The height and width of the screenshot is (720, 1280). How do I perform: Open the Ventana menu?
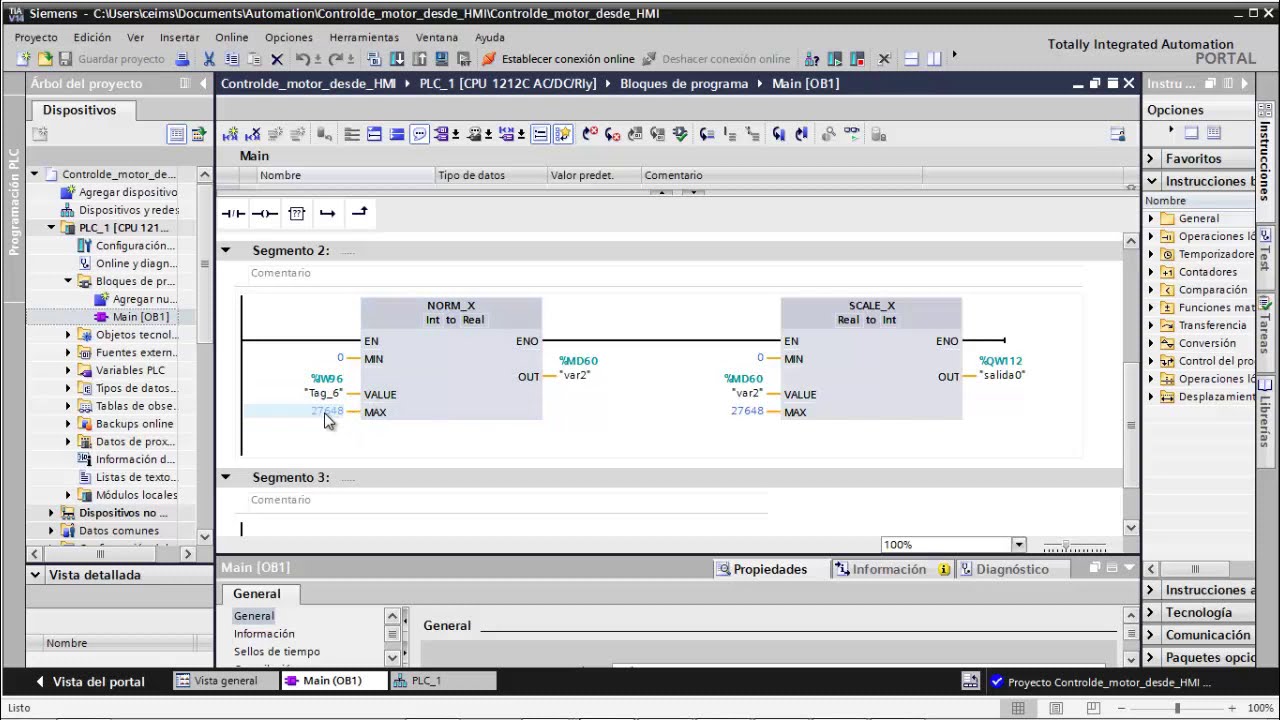436,37
